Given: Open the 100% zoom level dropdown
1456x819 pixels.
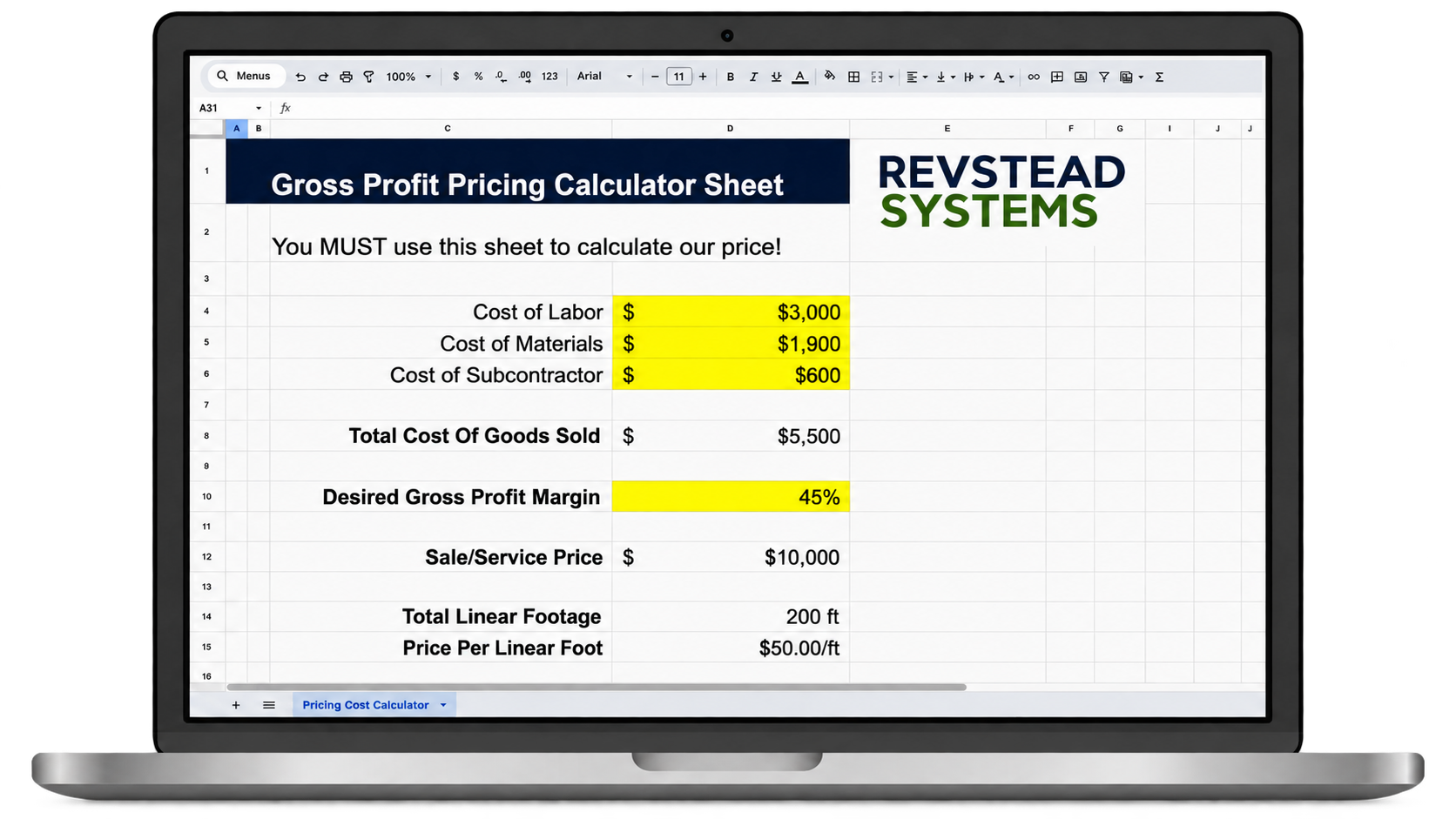Looking at the screenshot, I should (408, 77).
